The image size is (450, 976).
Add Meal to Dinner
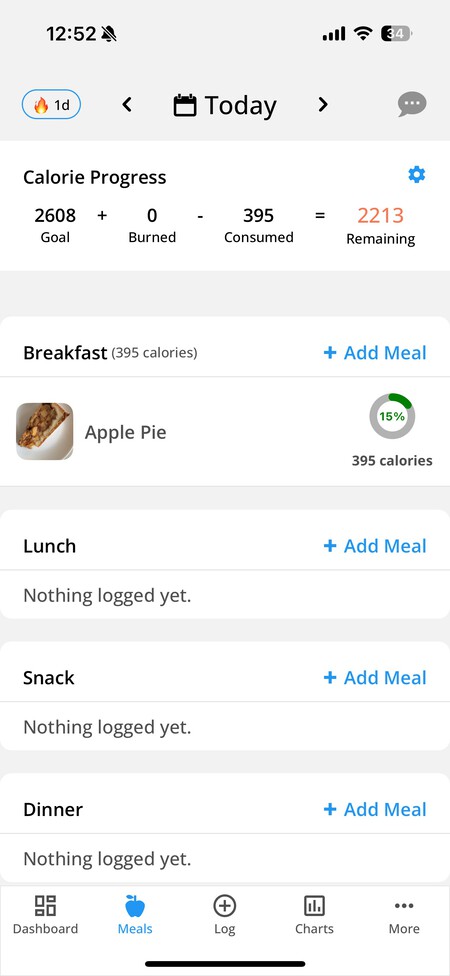(x=375, y=809)
